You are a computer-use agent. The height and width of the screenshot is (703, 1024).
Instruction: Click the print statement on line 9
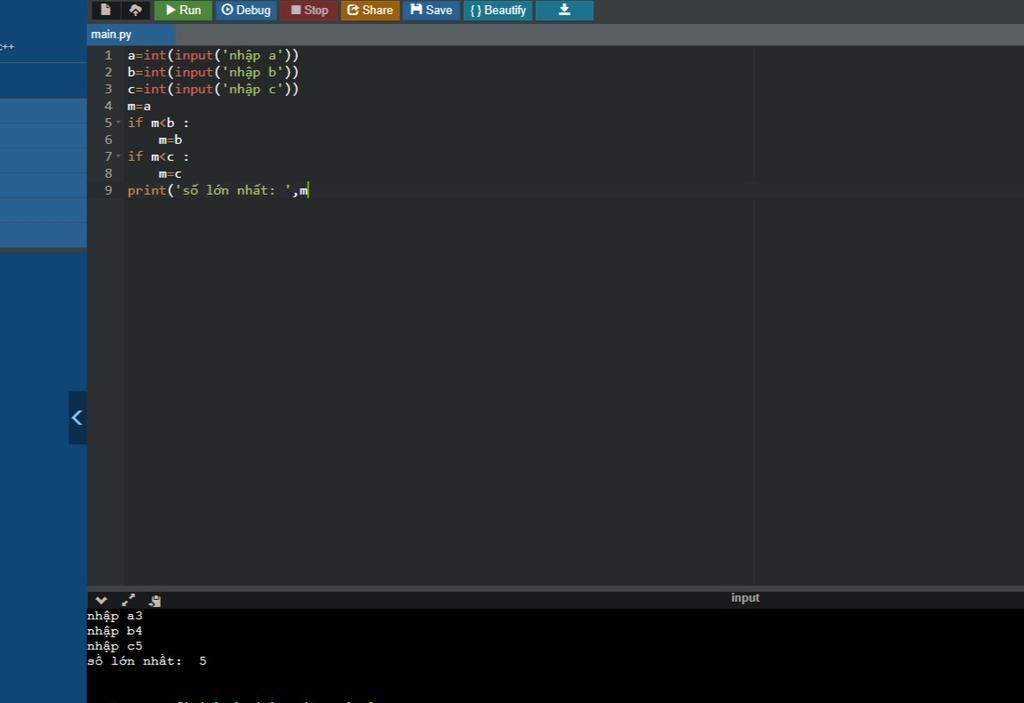coord(217,190)
